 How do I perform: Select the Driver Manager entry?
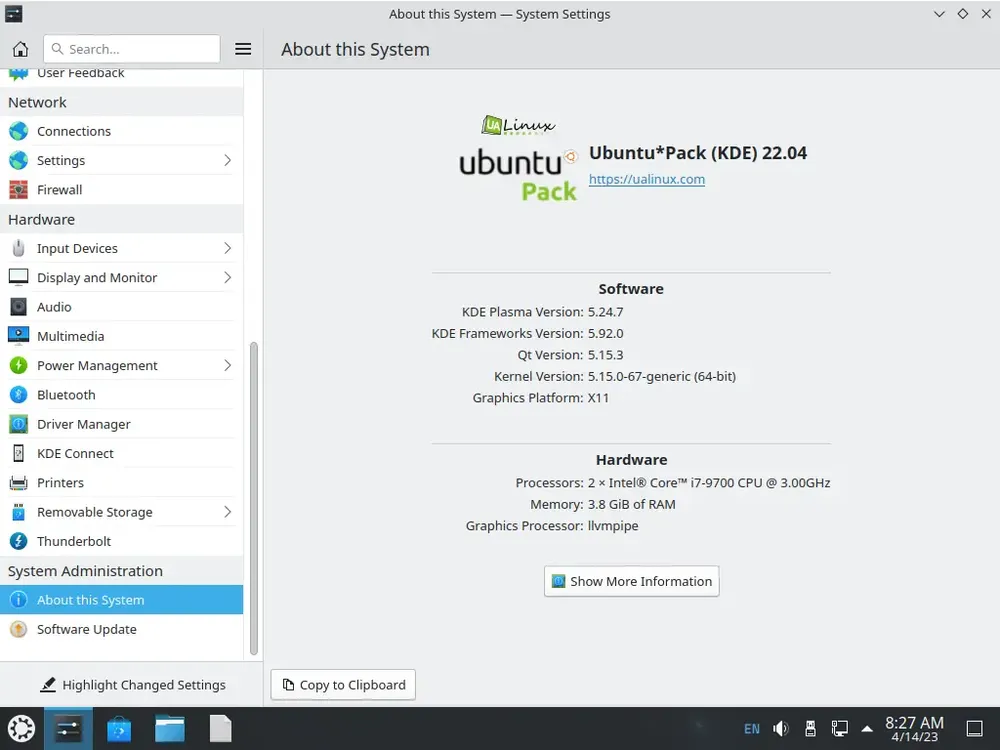(121, 424)
